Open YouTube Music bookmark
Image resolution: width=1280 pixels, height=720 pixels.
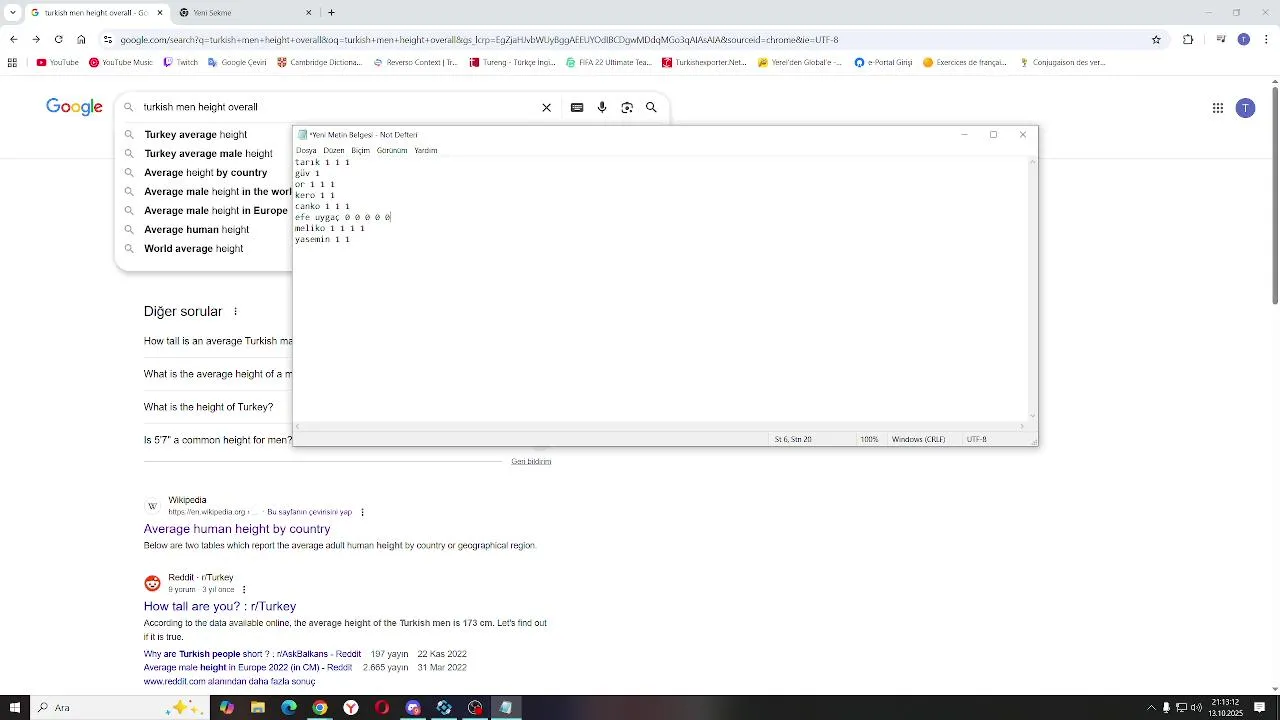coord(121,62)
